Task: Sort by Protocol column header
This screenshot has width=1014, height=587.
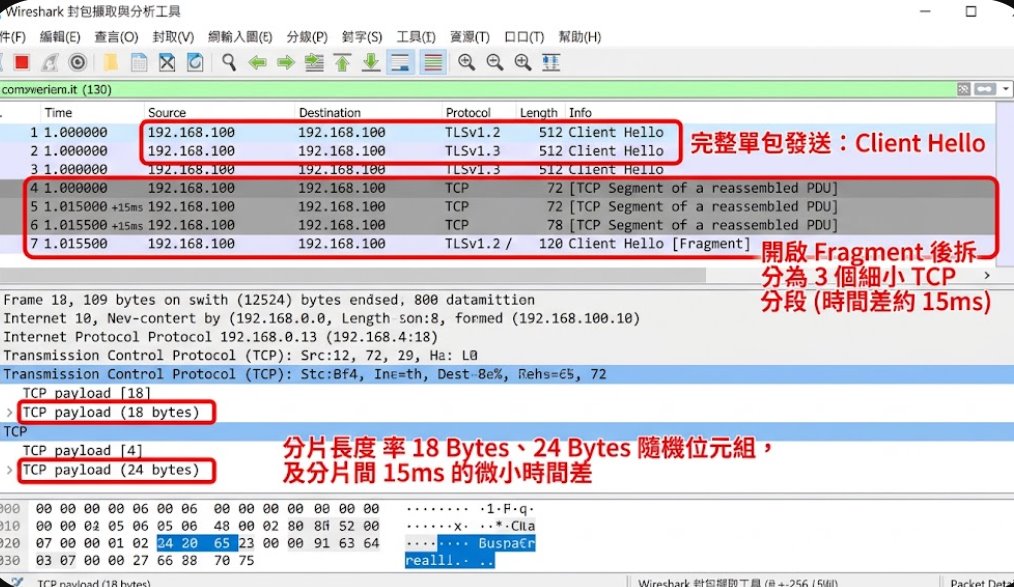Action: (468, 112)
